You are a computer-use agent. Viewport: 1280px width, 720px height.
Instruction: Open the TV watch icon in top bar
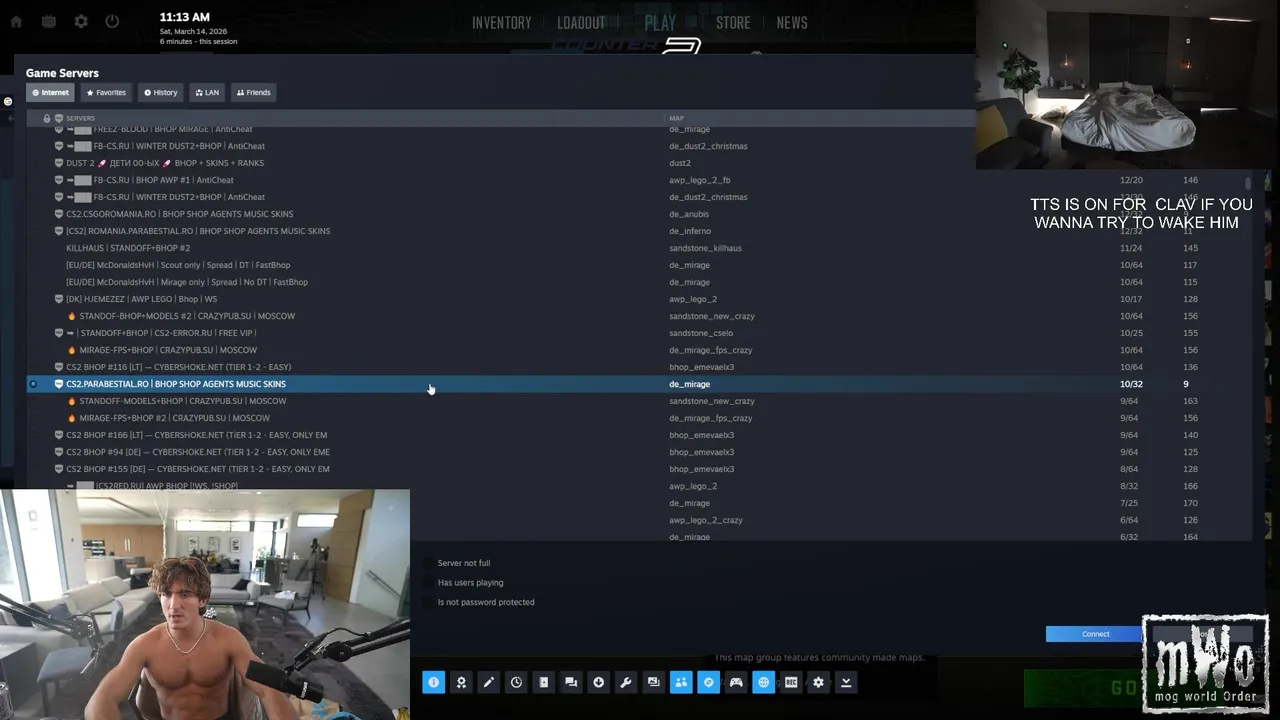48,21
